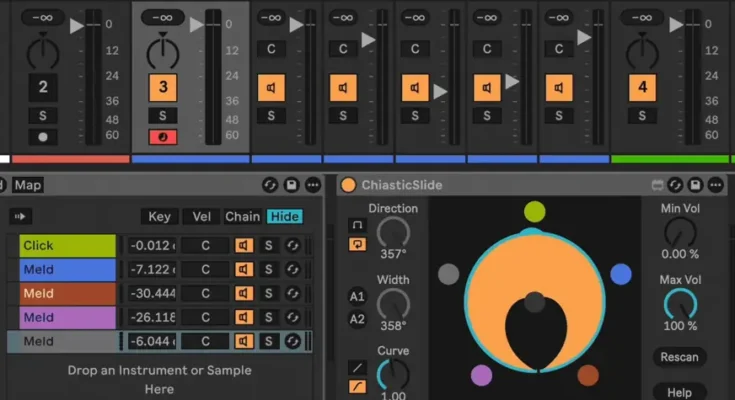
Task: Open the Vel zone tab
Action: click(x=202, y=216)
